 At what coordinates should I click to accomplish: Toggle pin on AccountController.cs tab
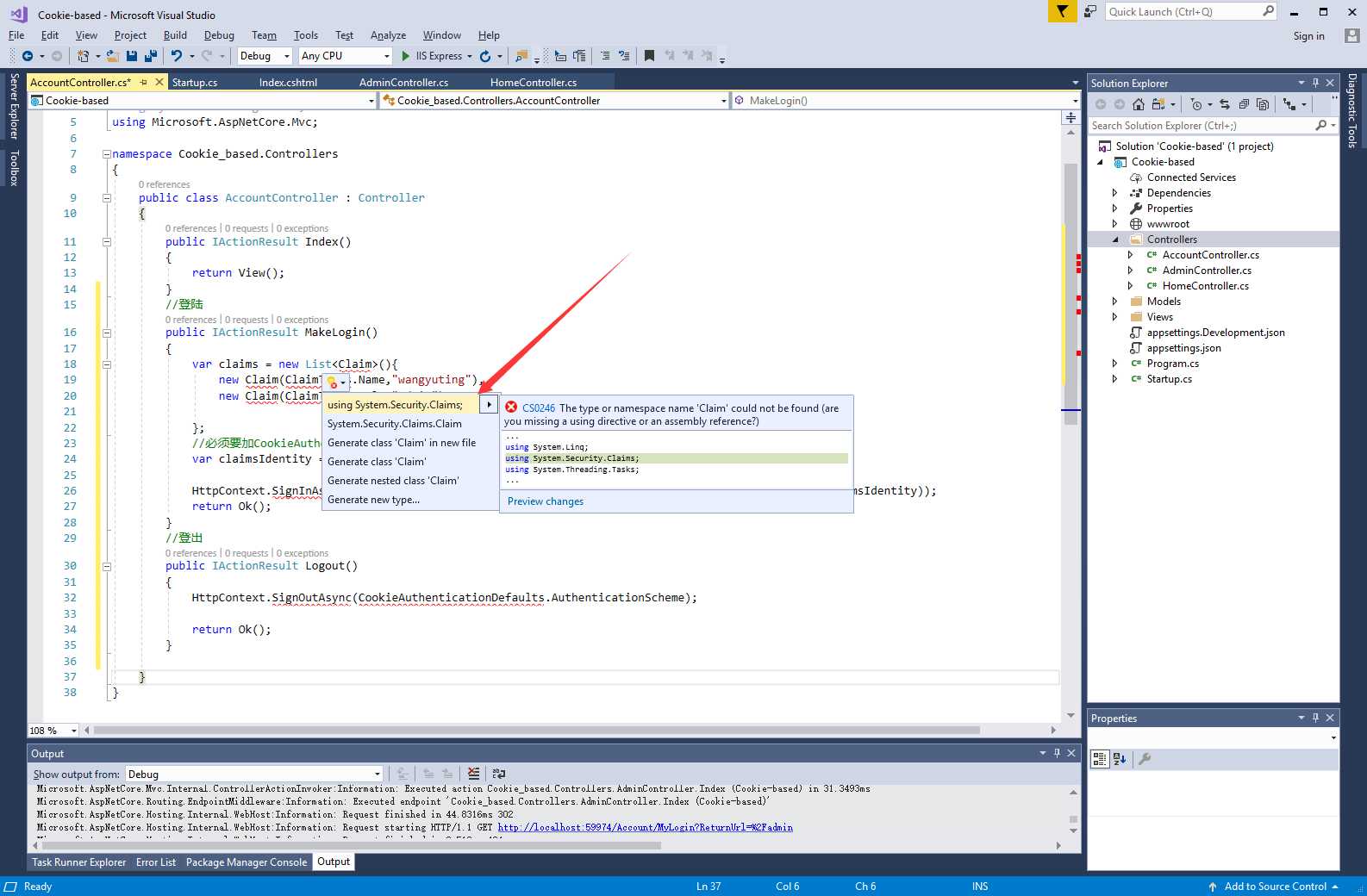pos(144,83)
